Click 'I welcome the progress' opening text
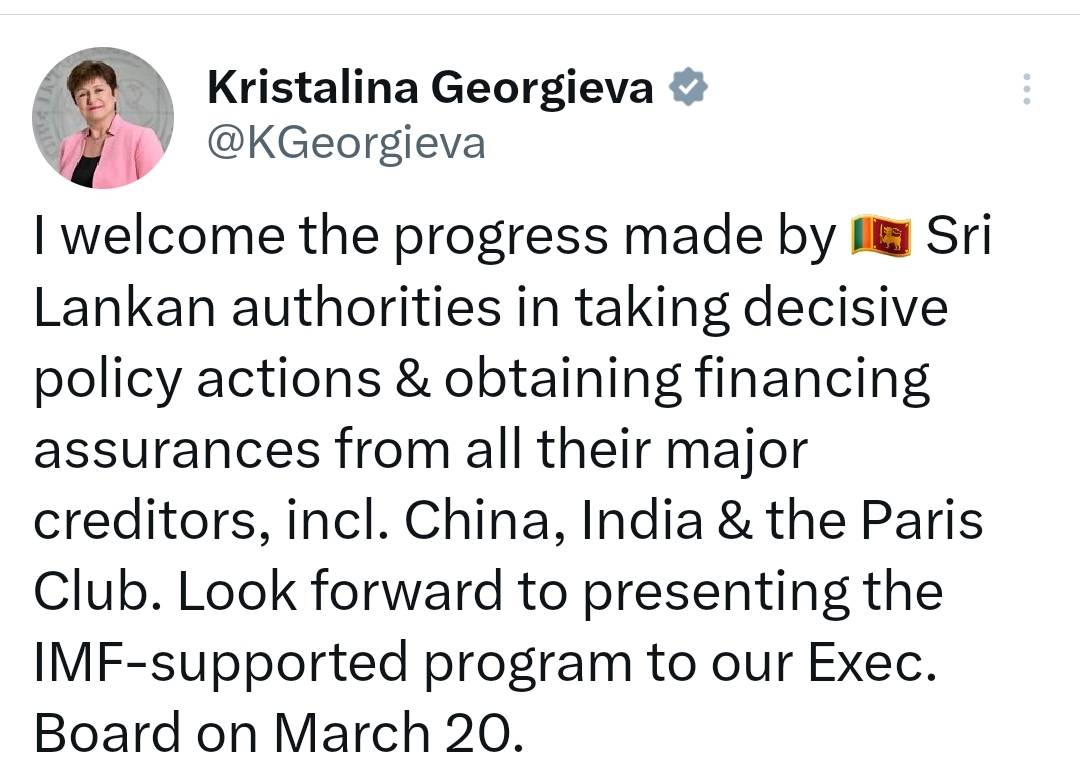 coord(321,238)
